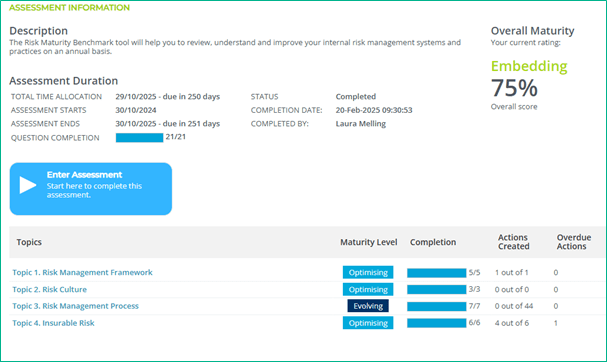Open Topic 3. Risk Management Process
607x362 pixels.
[x=75, y=306]
